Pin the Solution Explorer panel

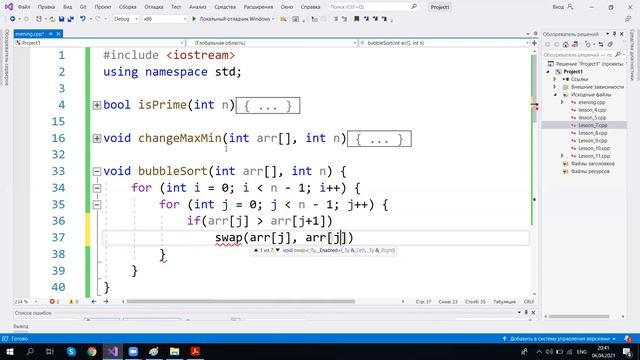tap(614, 34)
